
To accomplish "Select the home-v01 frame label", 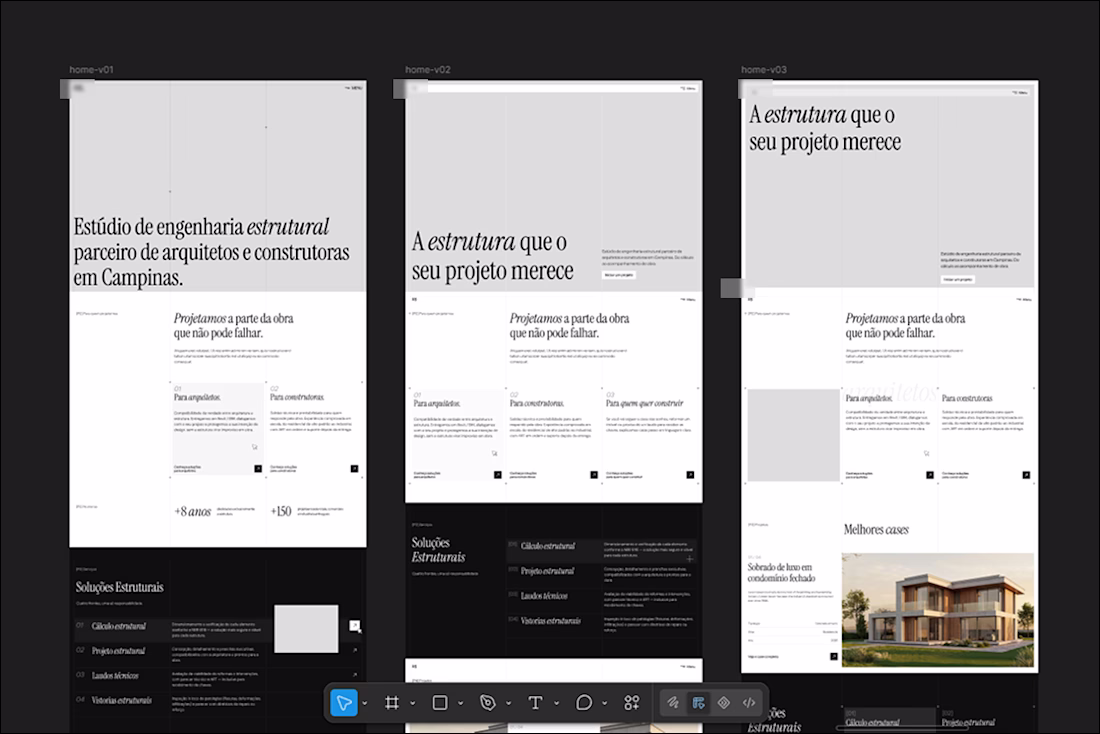I will [91, 69].
